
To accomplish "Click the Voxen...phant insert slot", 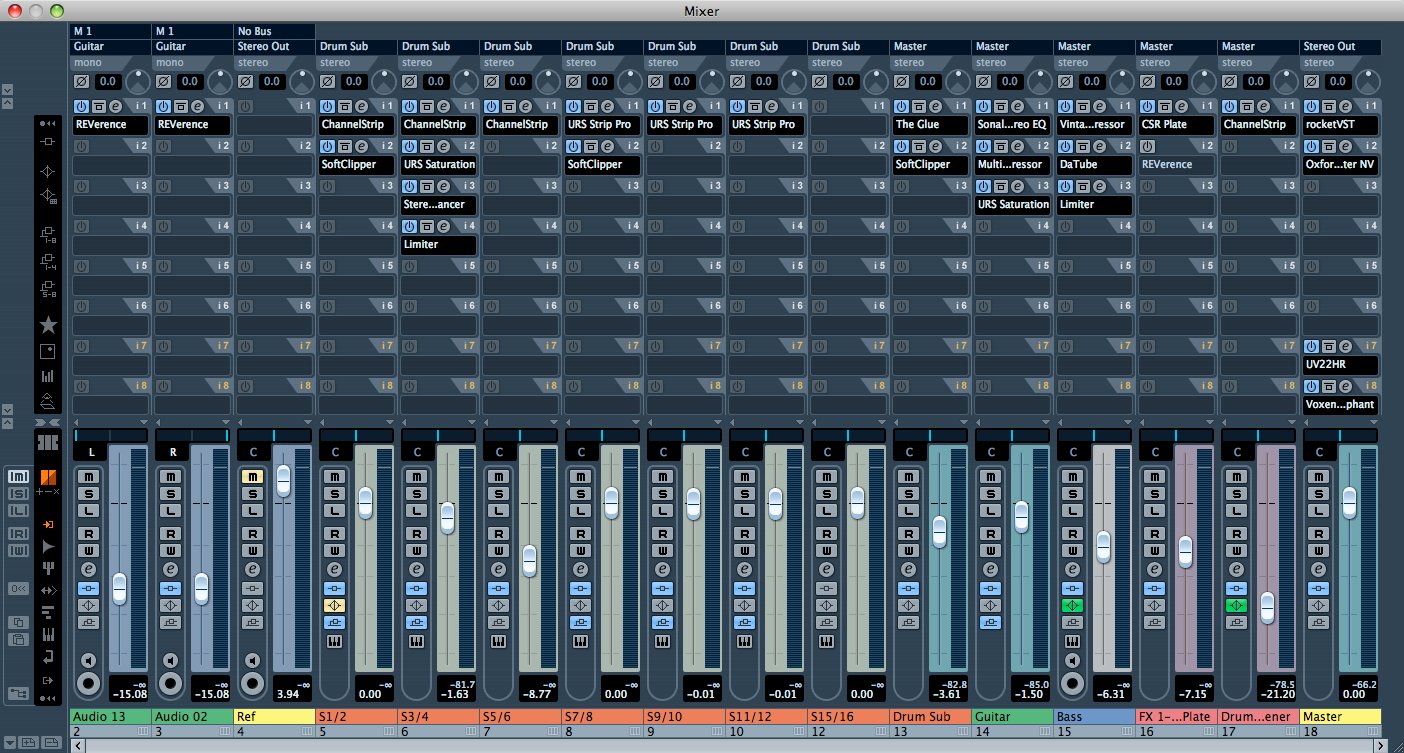I will [x=1341, y=405].
